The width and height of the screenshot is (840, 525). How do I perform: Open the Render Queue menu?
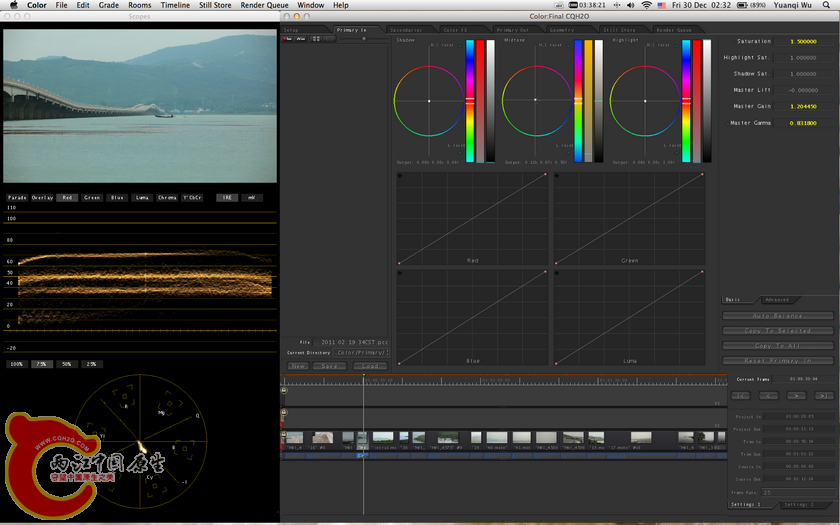(264, 5)
